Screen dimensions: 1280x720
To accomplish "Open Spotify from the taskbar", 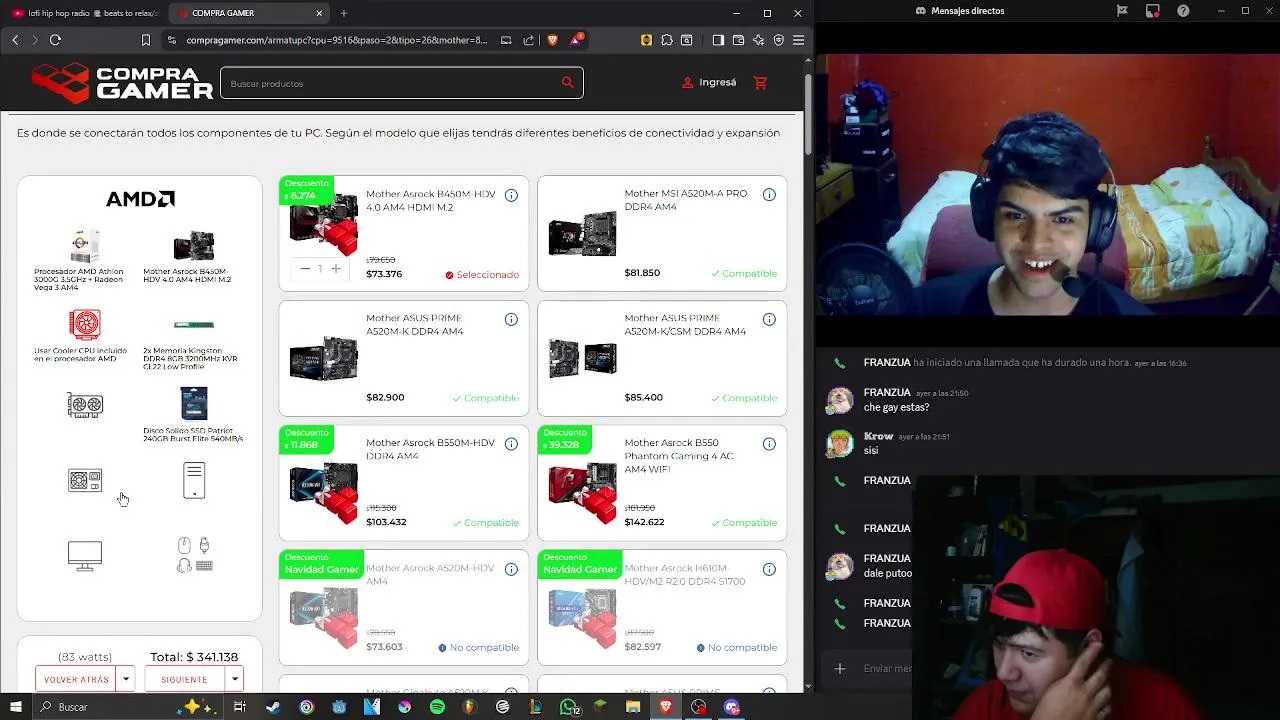I will click(437, 707).
